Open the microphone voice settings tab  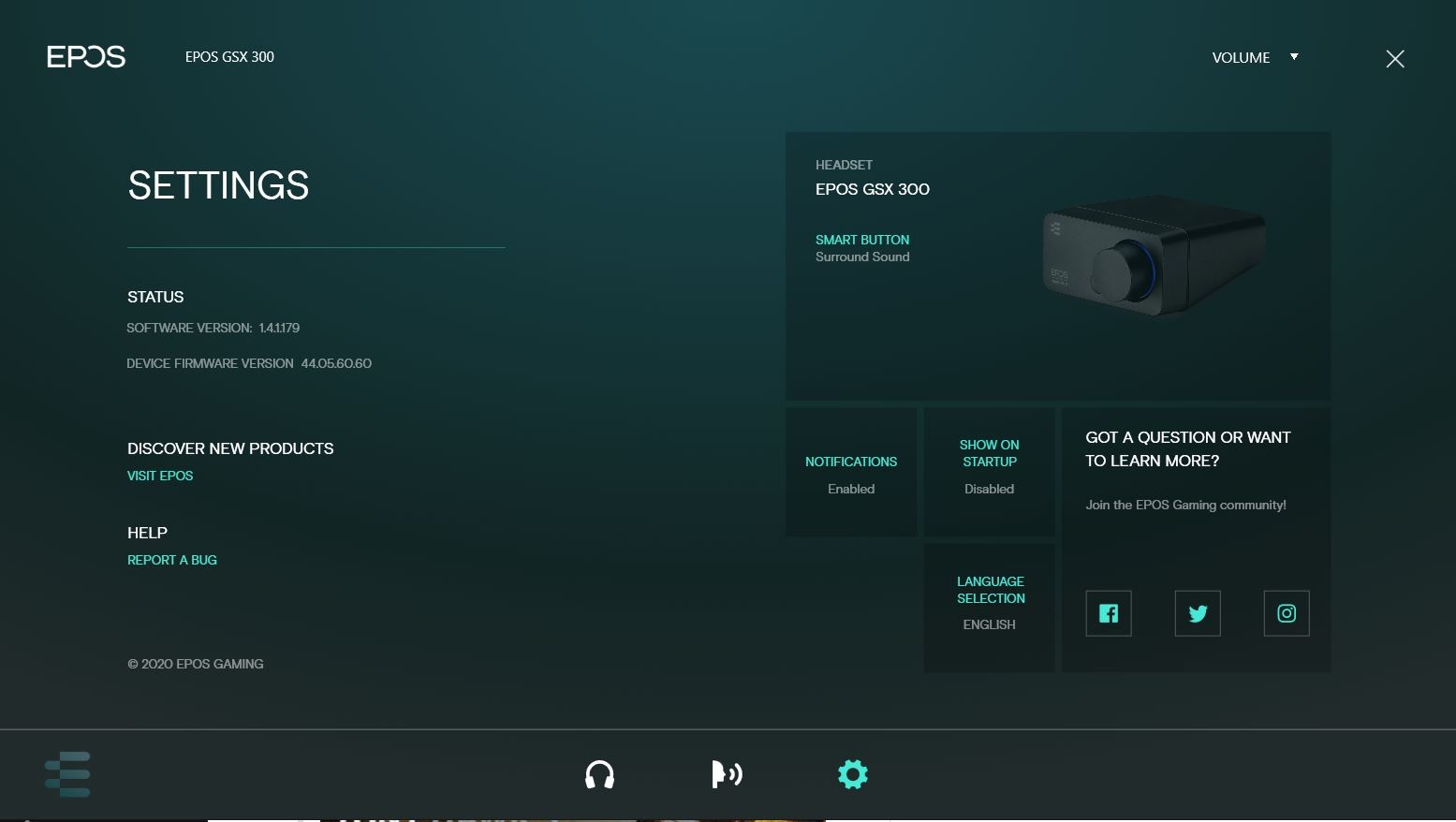[x=727, y=774]
